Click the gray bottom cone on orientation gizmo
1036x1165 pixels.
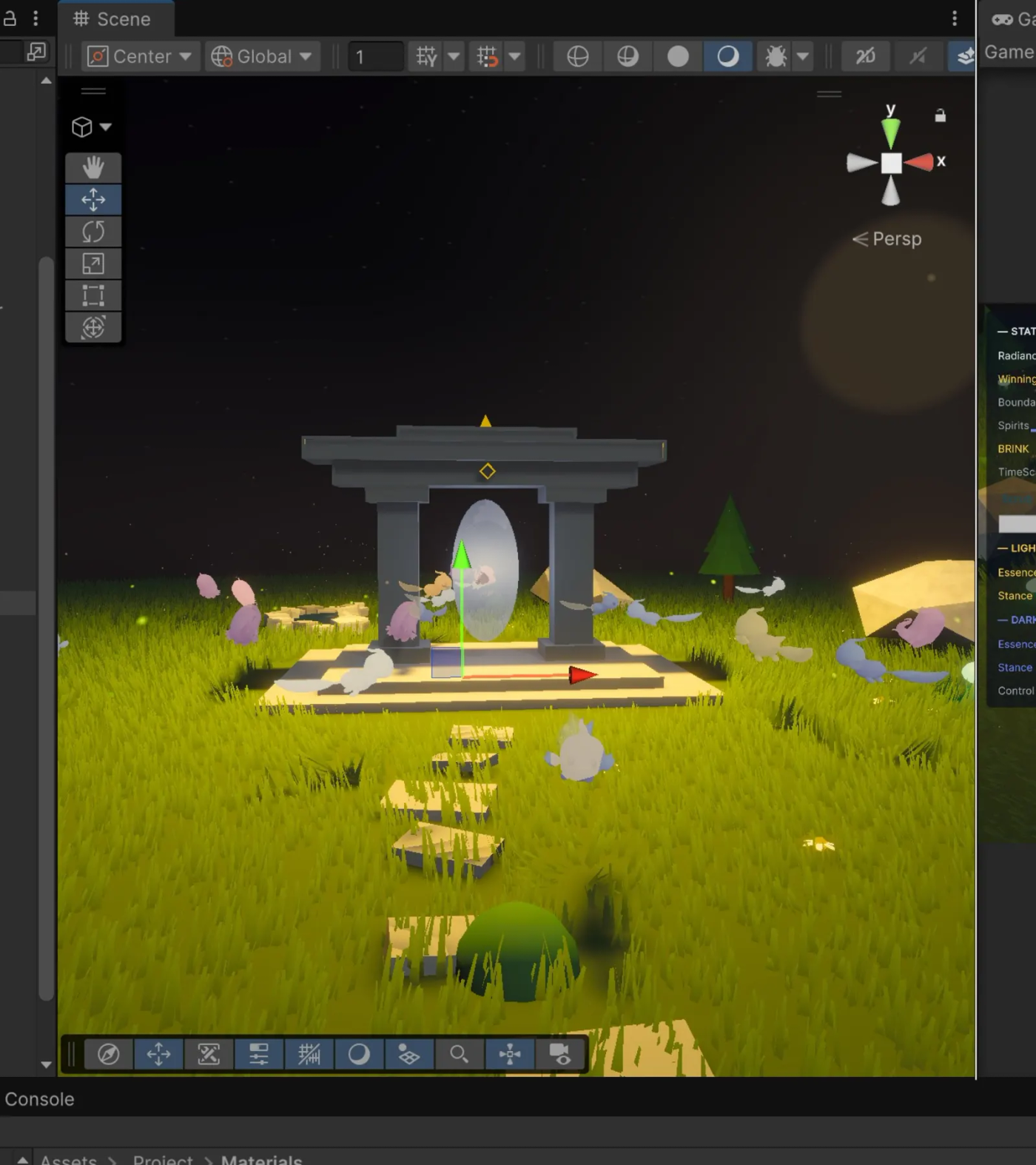coord(891,191)
